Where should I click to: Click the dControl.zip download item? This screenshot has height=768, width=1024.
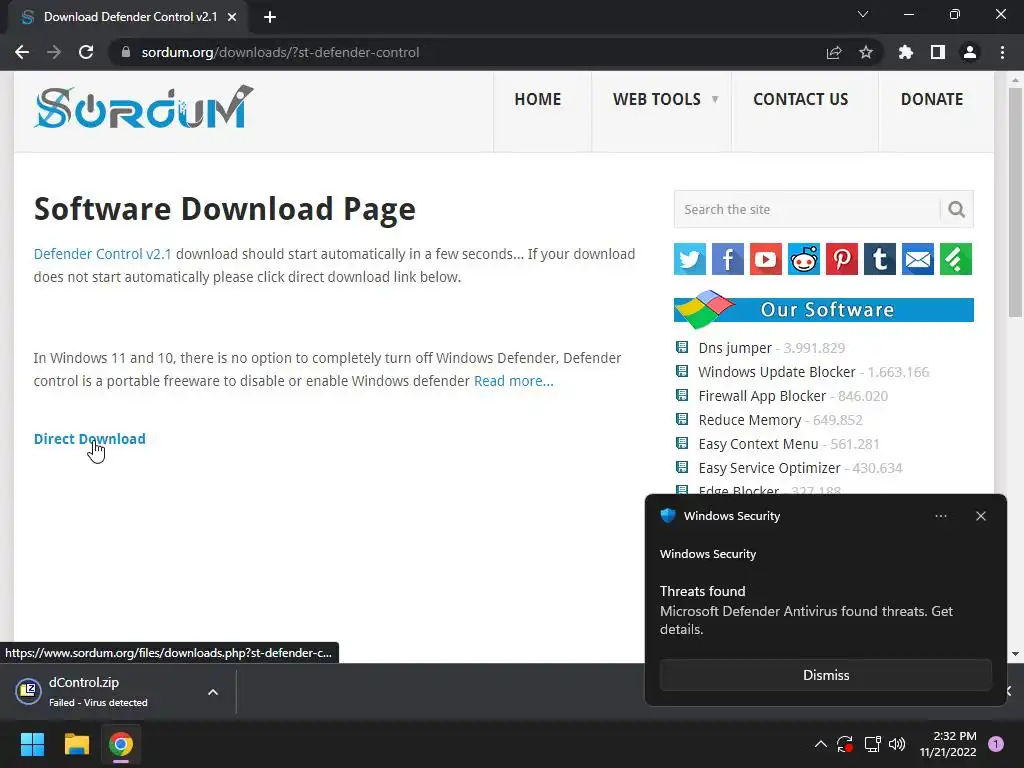(x=98, y=692)
